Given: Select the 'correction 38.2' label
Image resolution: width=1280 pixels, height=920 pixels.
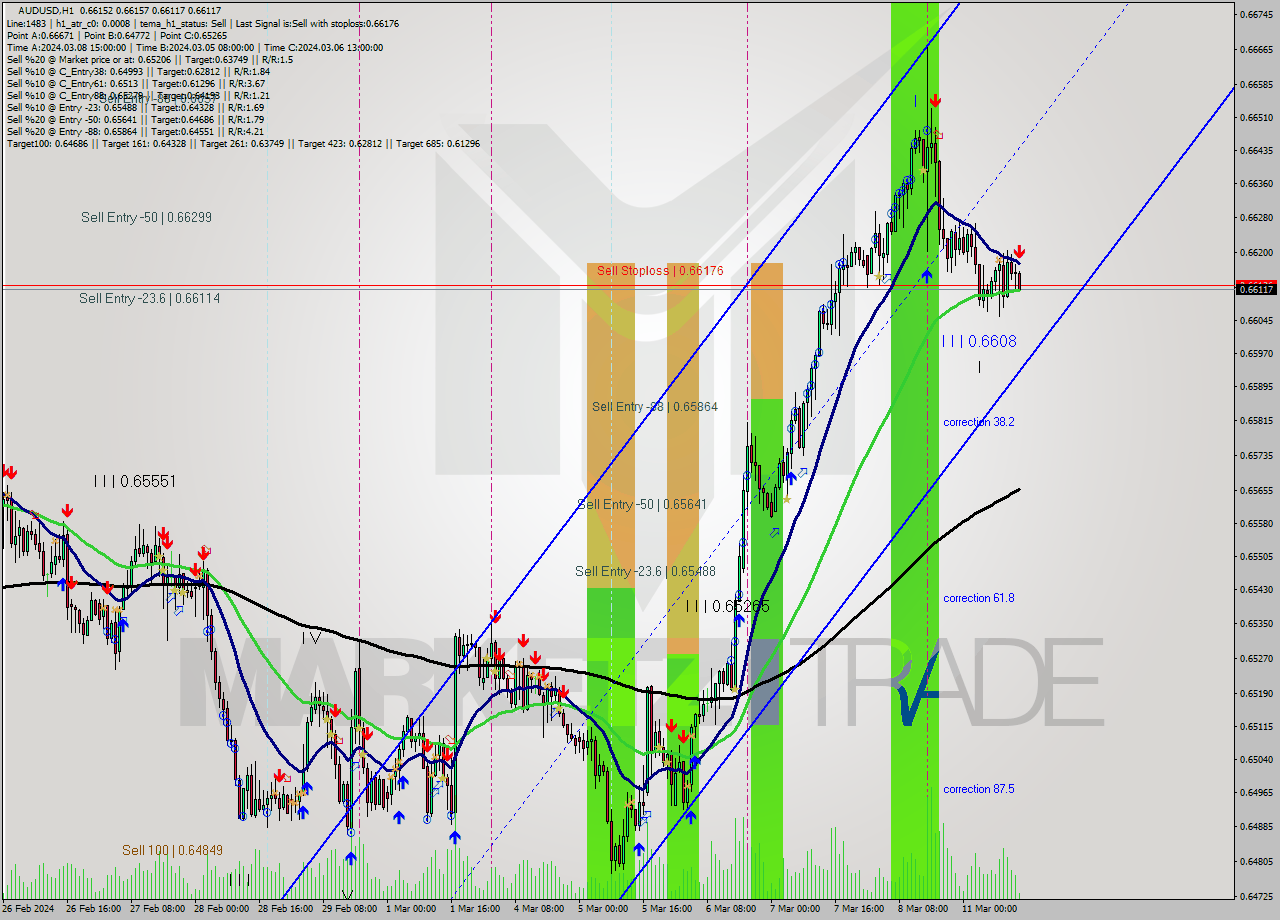Looking at the screenshot, I should click(x=978, y=422).
